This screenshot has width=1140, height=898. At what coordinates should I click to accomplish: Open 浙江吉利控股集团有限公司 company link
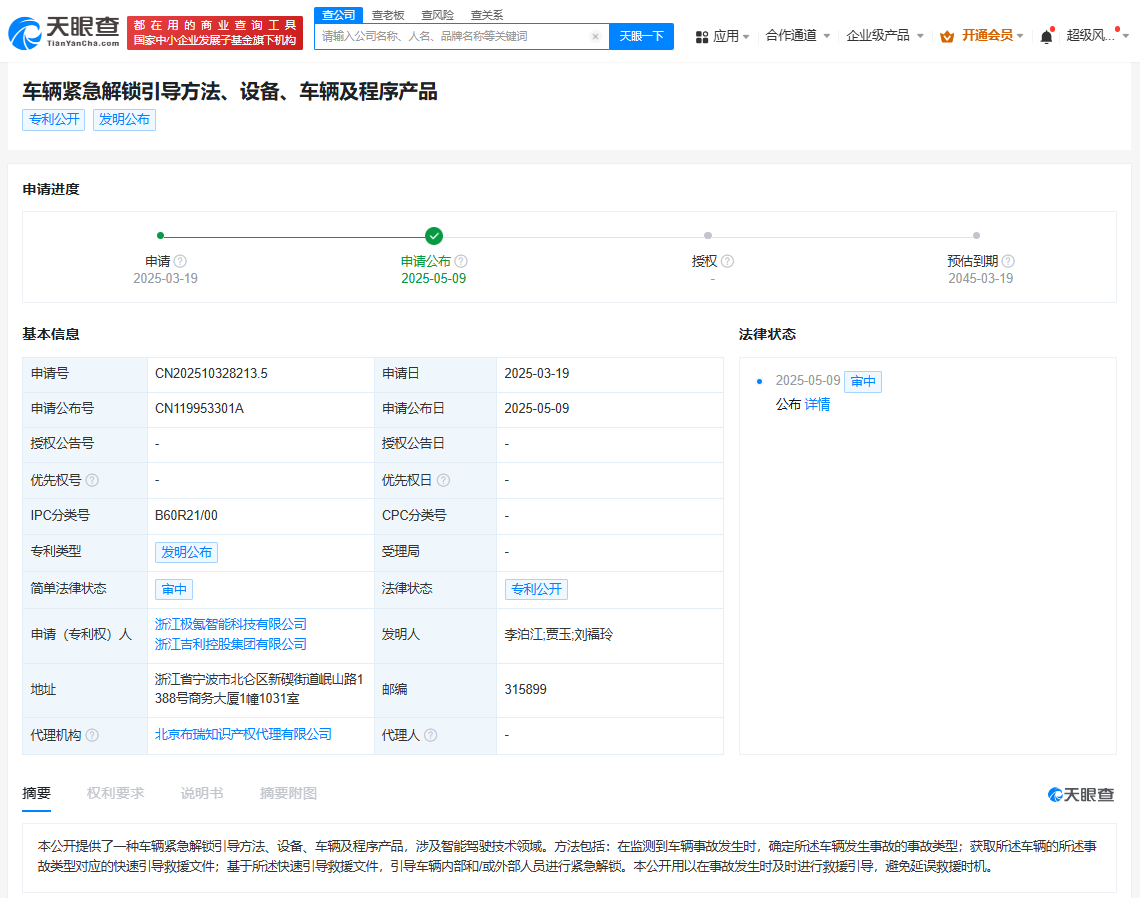[x=231, y=644]
